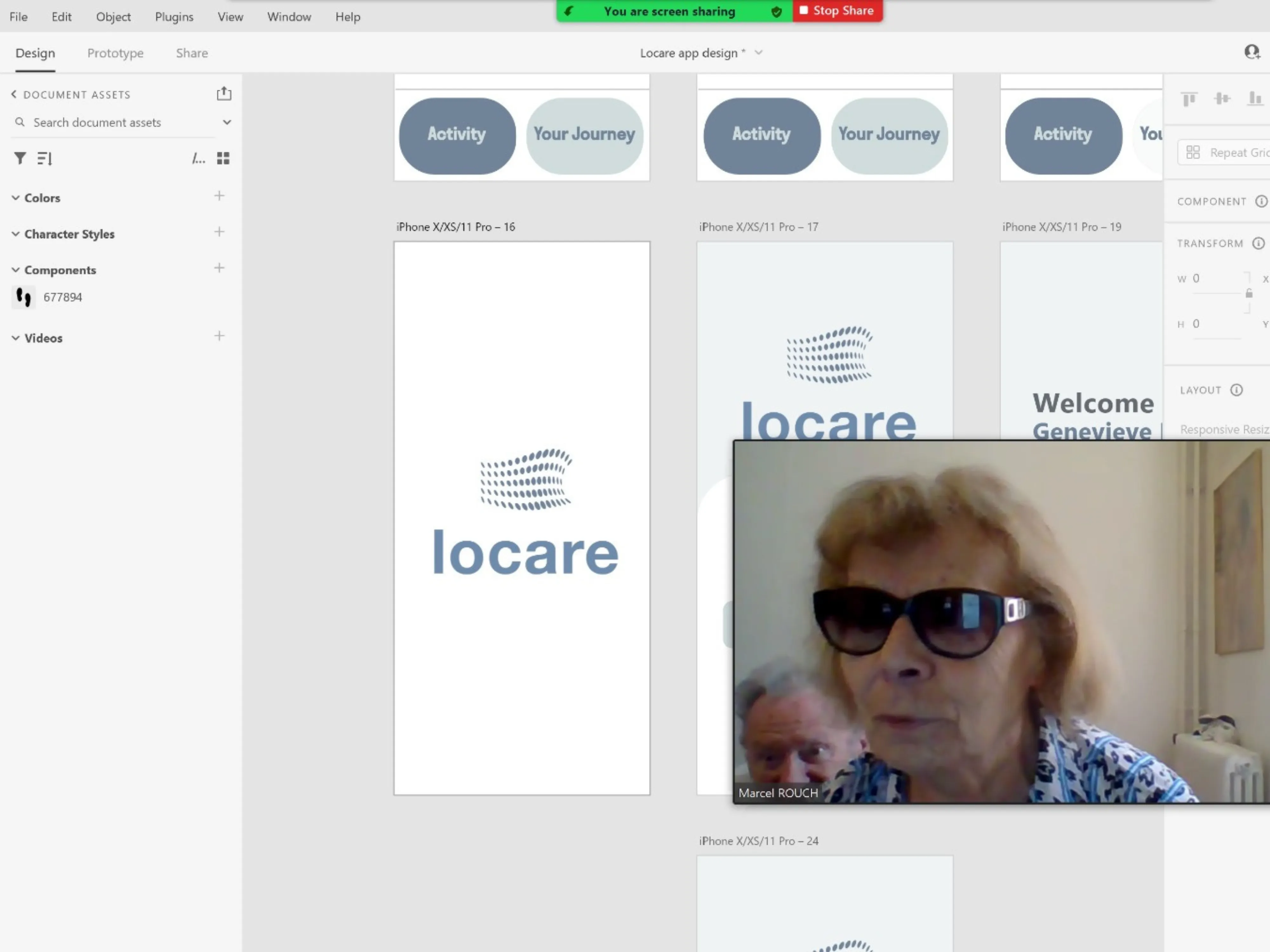
Task: Open the Plugins menu
Action: [174, 17]
